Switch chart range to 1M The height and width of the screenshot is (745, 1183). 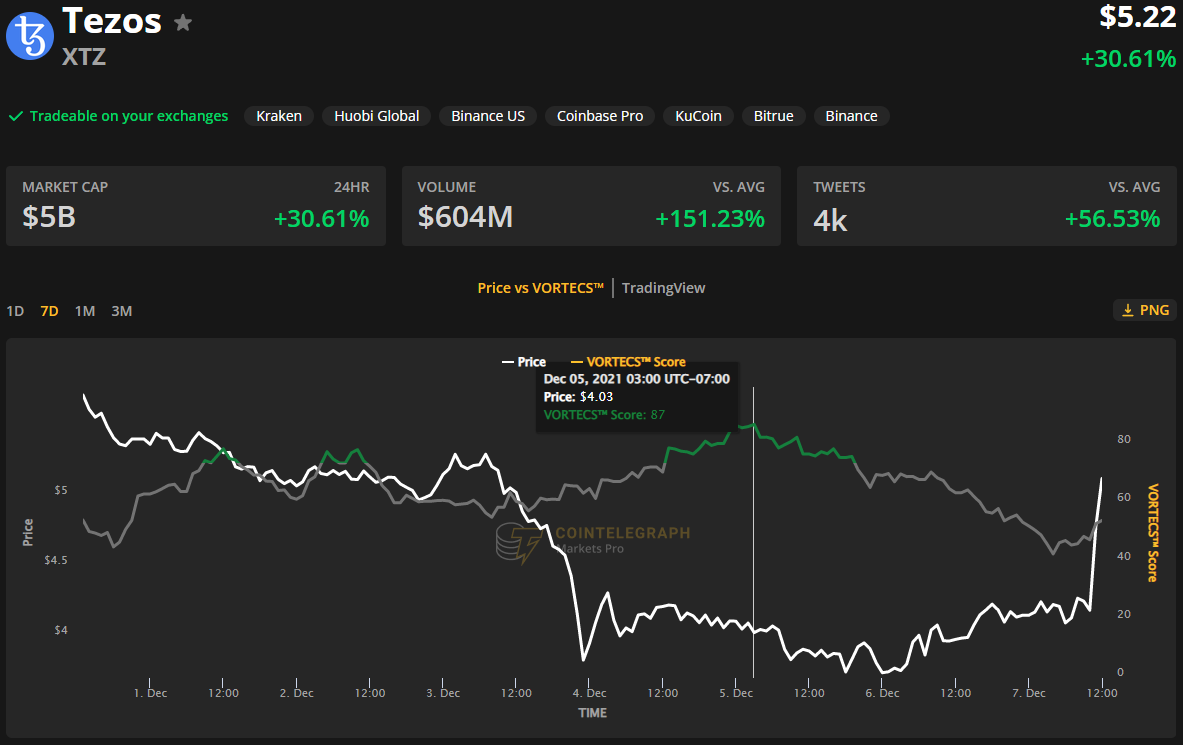[85, 311]
